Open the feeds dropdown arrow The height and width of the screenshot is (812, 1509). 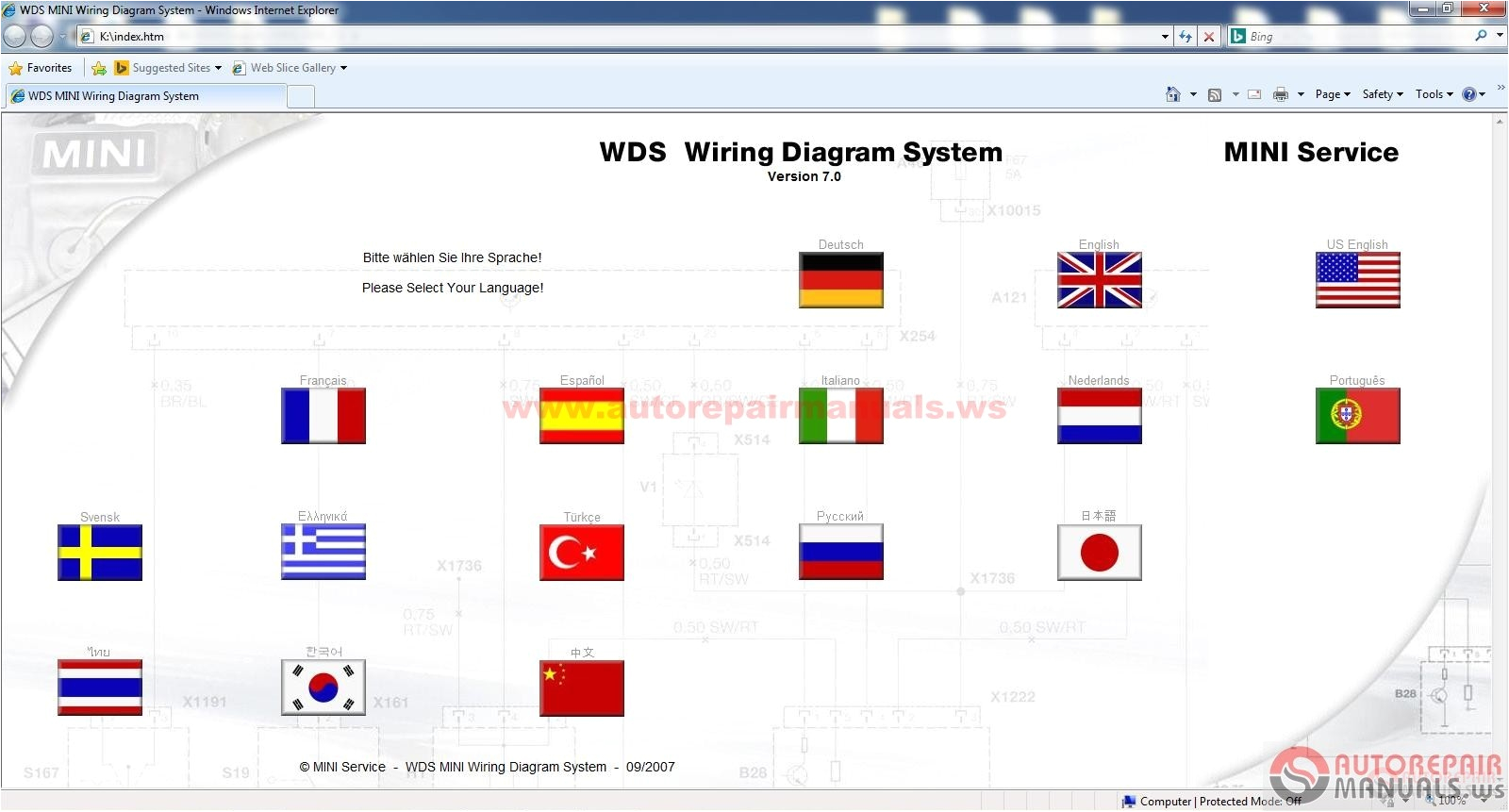(x=1235, y=94)
